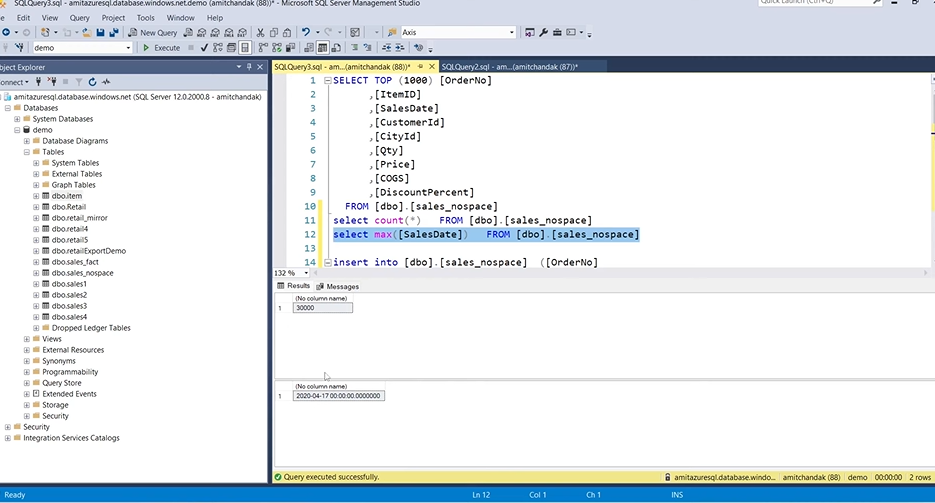The height and width of the screenshot is (503, 935).
Task: Open the Help menu
Action: pos(215,18)
